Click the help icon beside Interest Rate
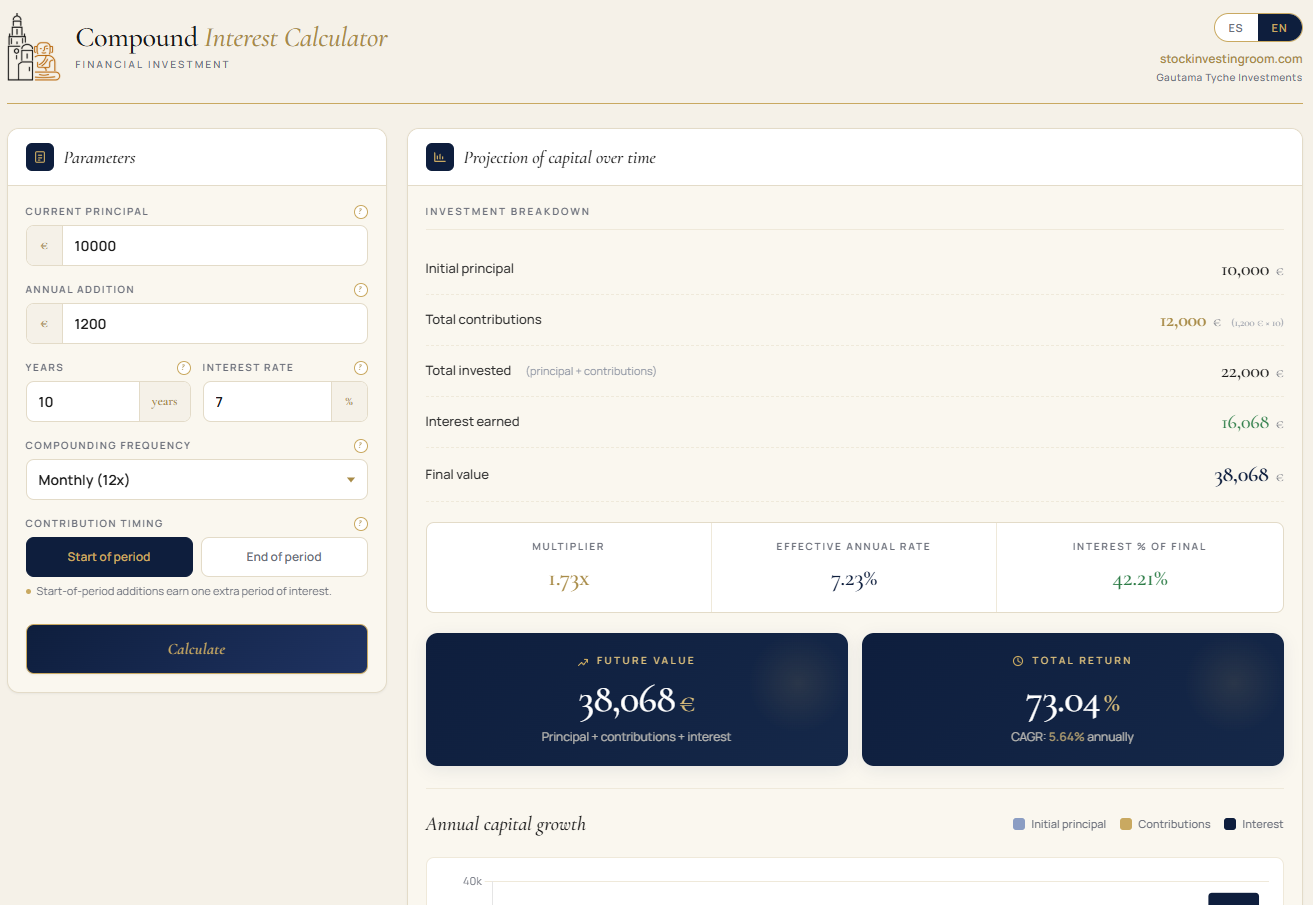The image size is (1313, 905). pyautogui.click(x=361, y=368)
